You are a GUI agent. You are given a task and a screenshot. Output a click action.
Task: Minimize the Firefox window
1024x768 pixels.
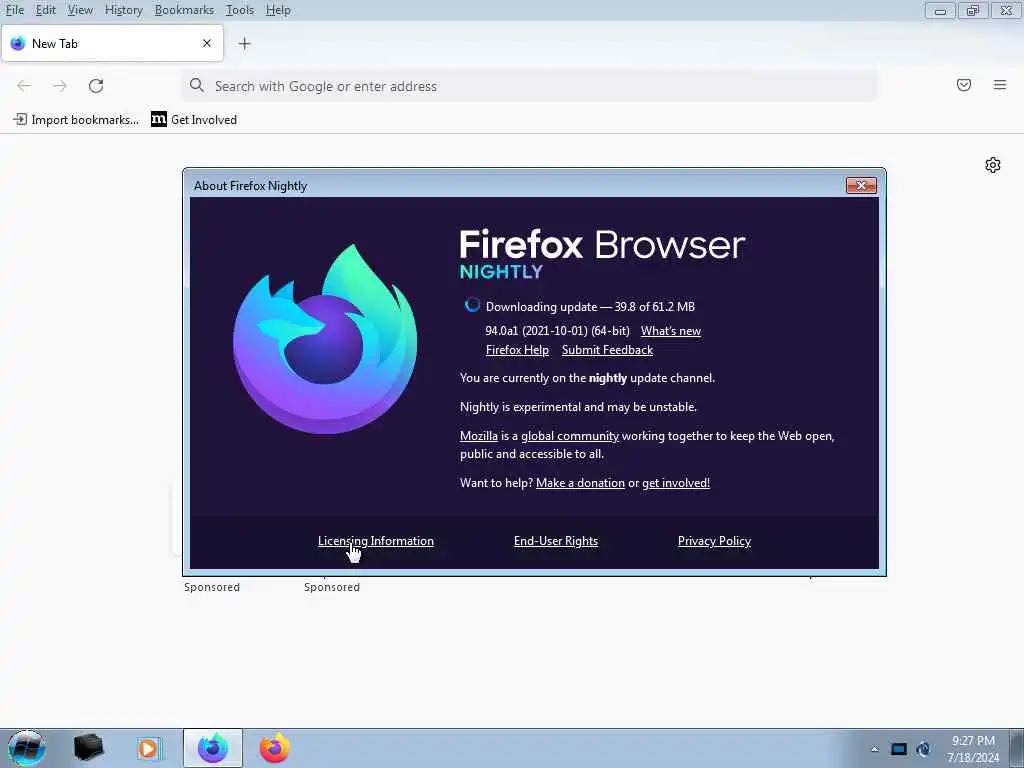(940, 10)
